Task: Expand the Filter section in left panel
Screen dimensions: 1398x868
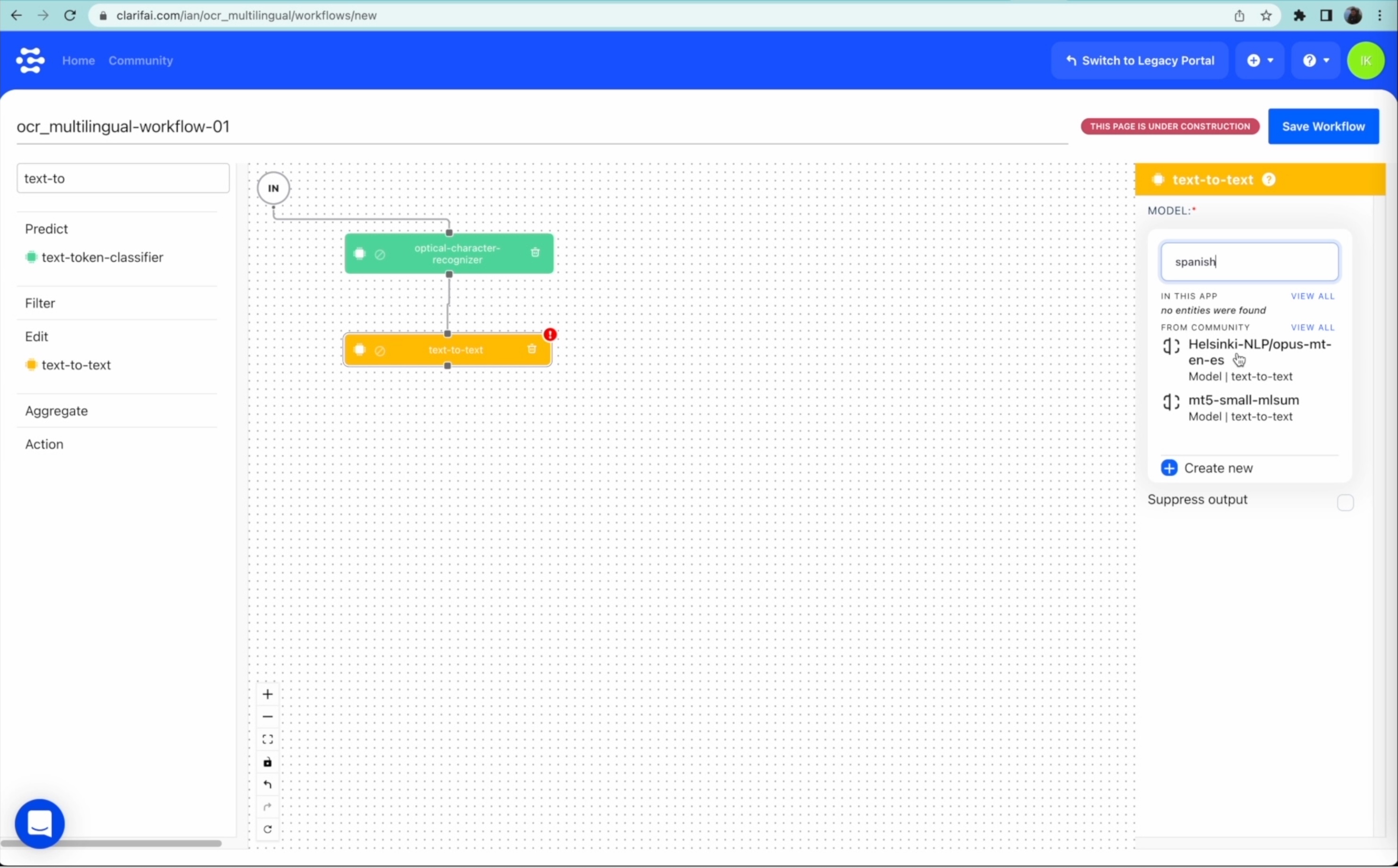Action: point(40,303)
